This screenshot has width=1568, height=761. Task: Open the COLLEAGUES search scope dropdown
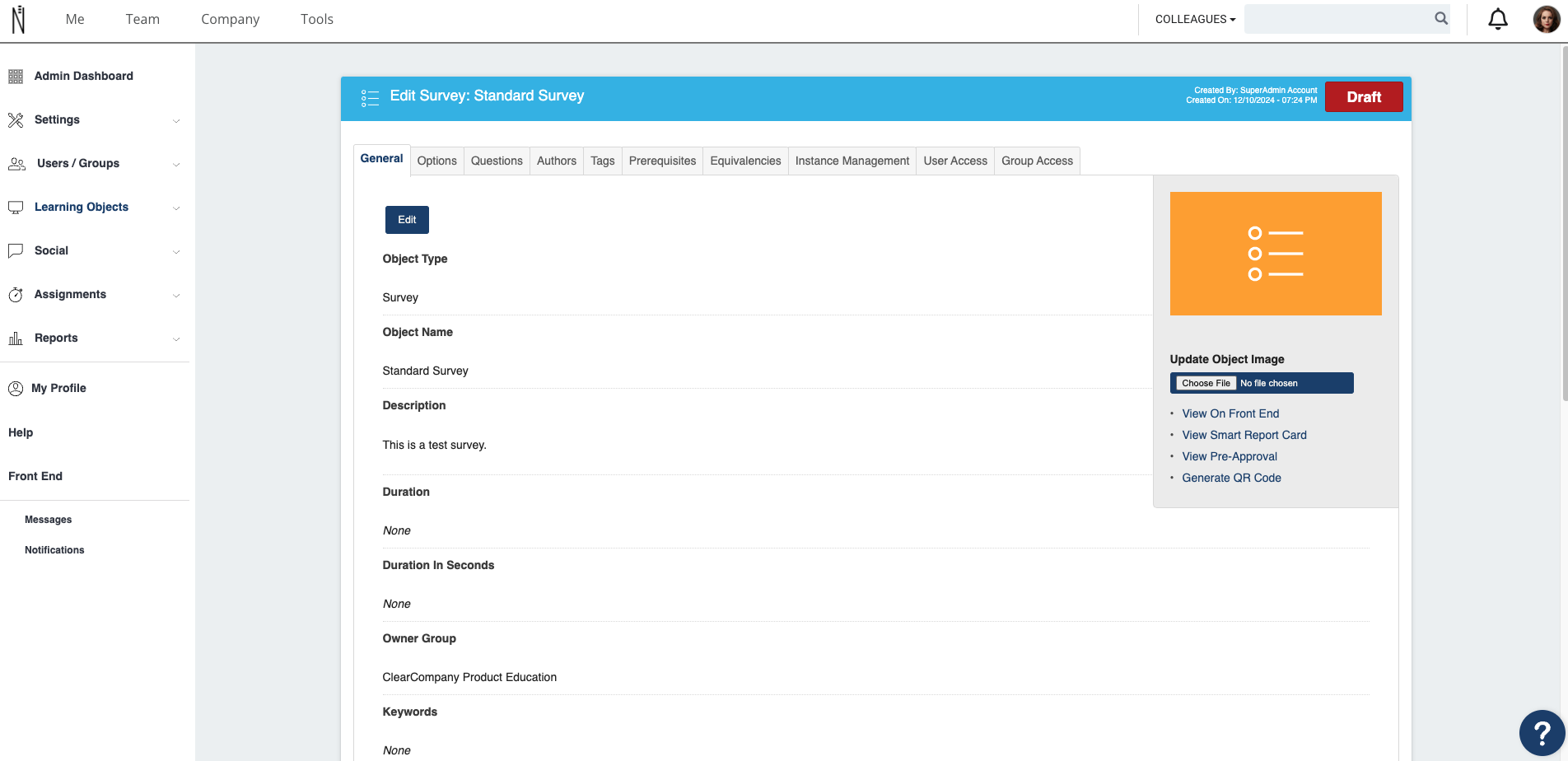(x=1195, y=19)
